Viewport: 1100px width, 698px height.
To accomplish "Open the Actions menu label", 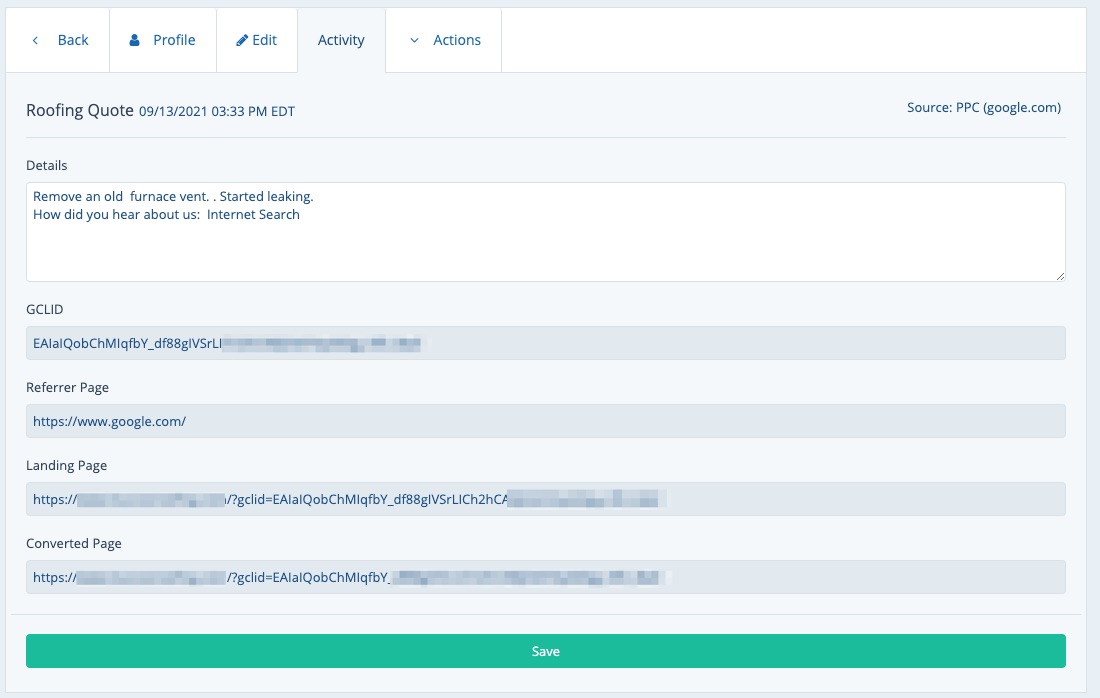I will point(456,41).
